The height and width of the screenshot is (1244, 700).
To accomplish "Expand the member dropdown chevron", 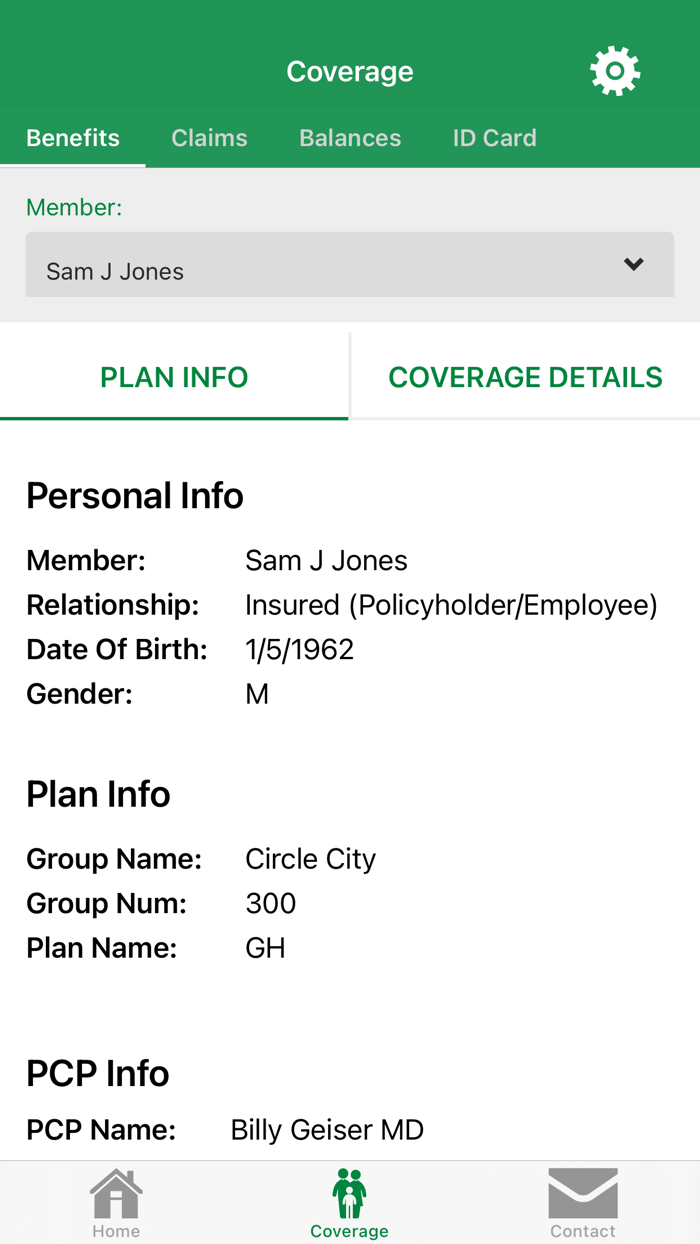I will point(633,265).
